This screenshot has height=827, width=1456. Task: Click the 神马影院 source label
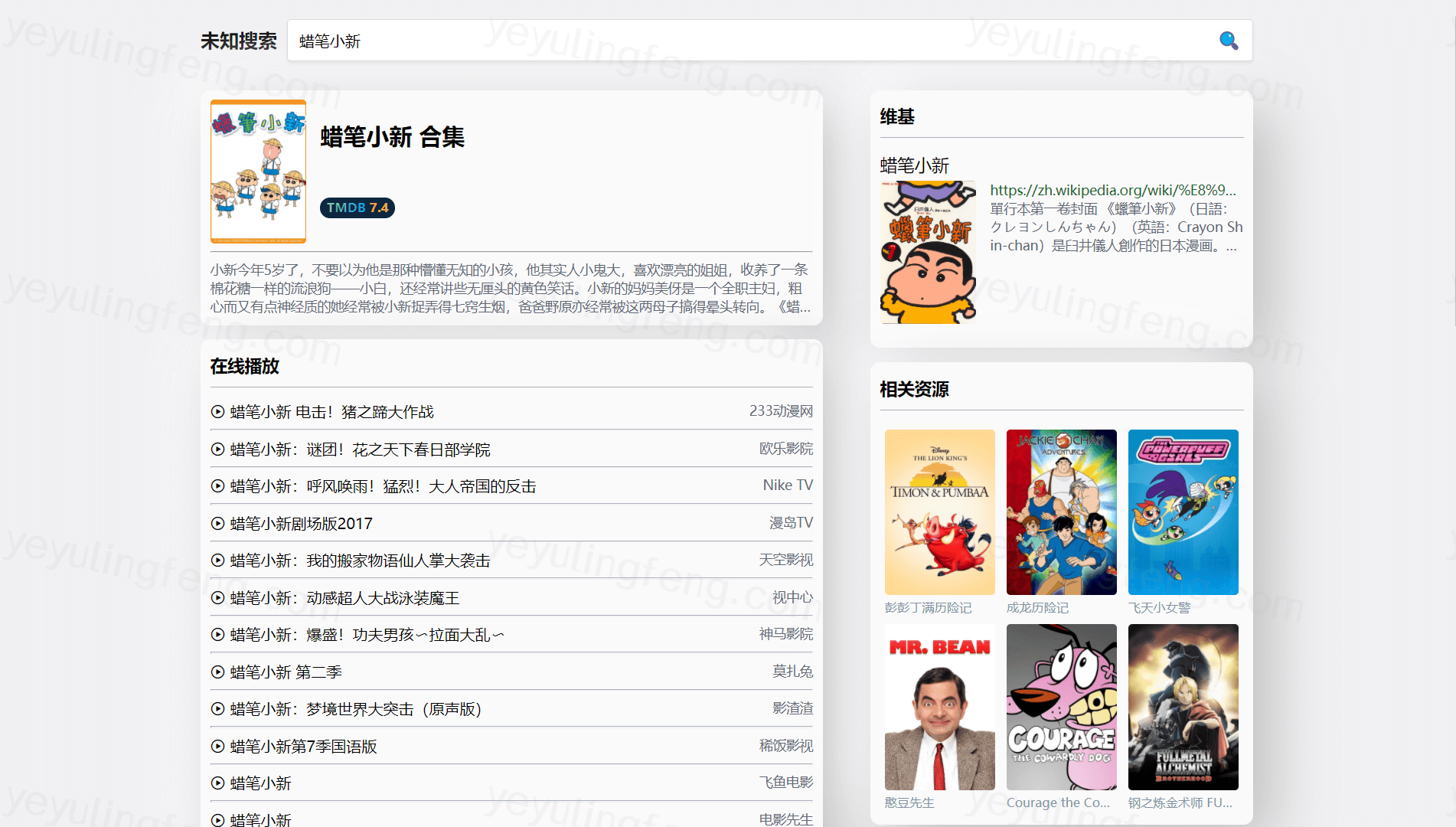coord(786,634)
